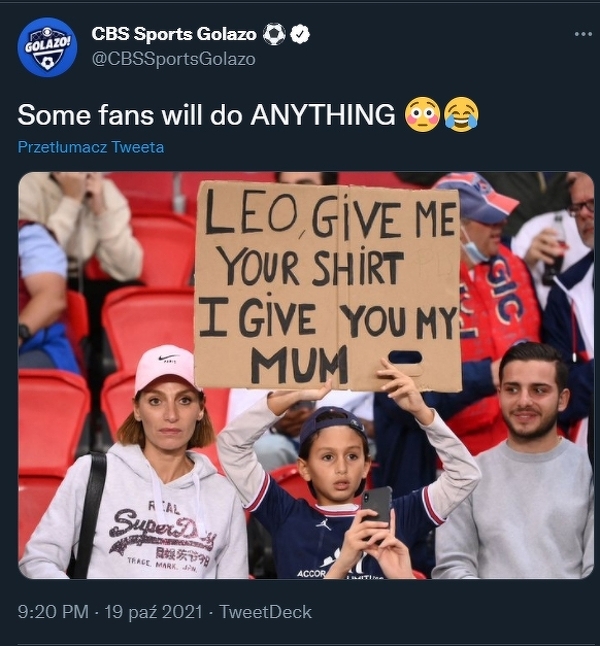Translate tweet via Przetłumacz Tweeta link
The image size is (600, 646).
[x=91, y=147]
